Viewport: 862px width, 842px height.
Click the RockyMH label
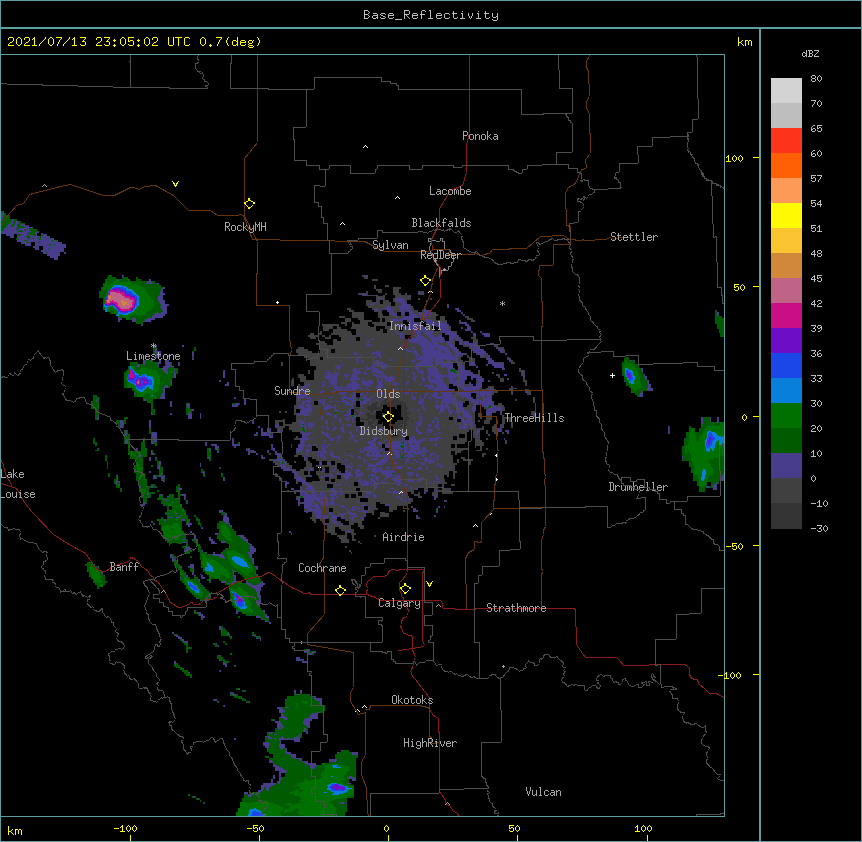click(x=245, y=226)
